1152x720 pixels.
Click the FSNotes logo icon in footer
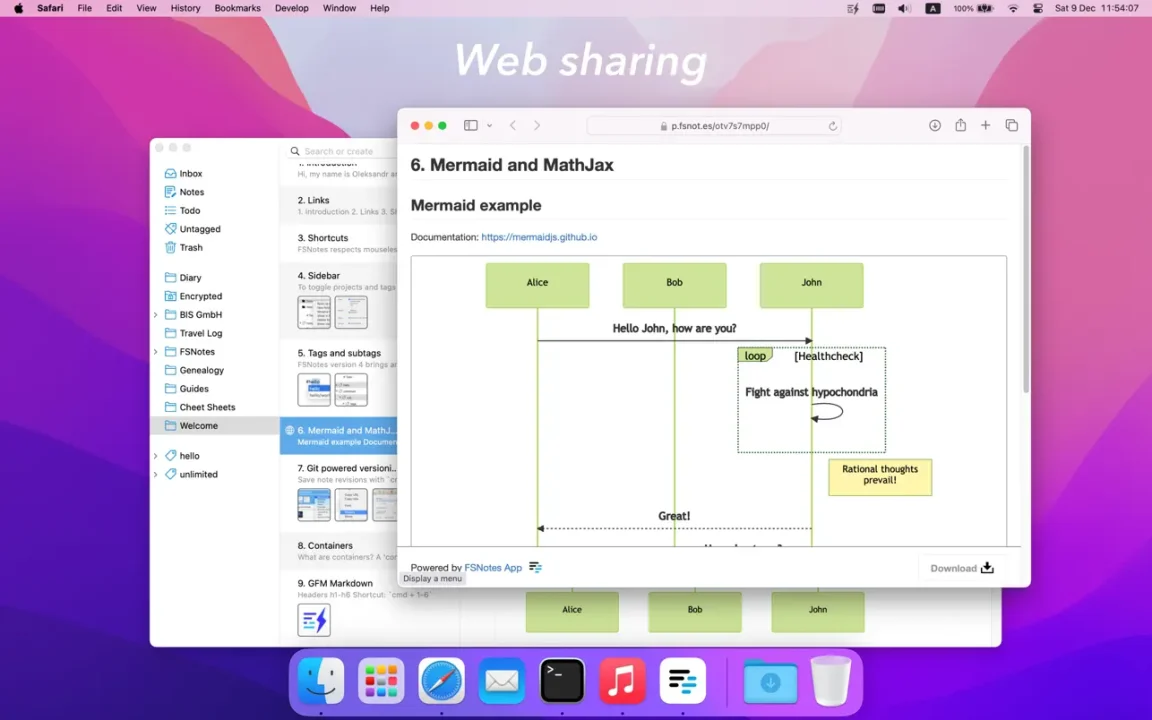535,567
